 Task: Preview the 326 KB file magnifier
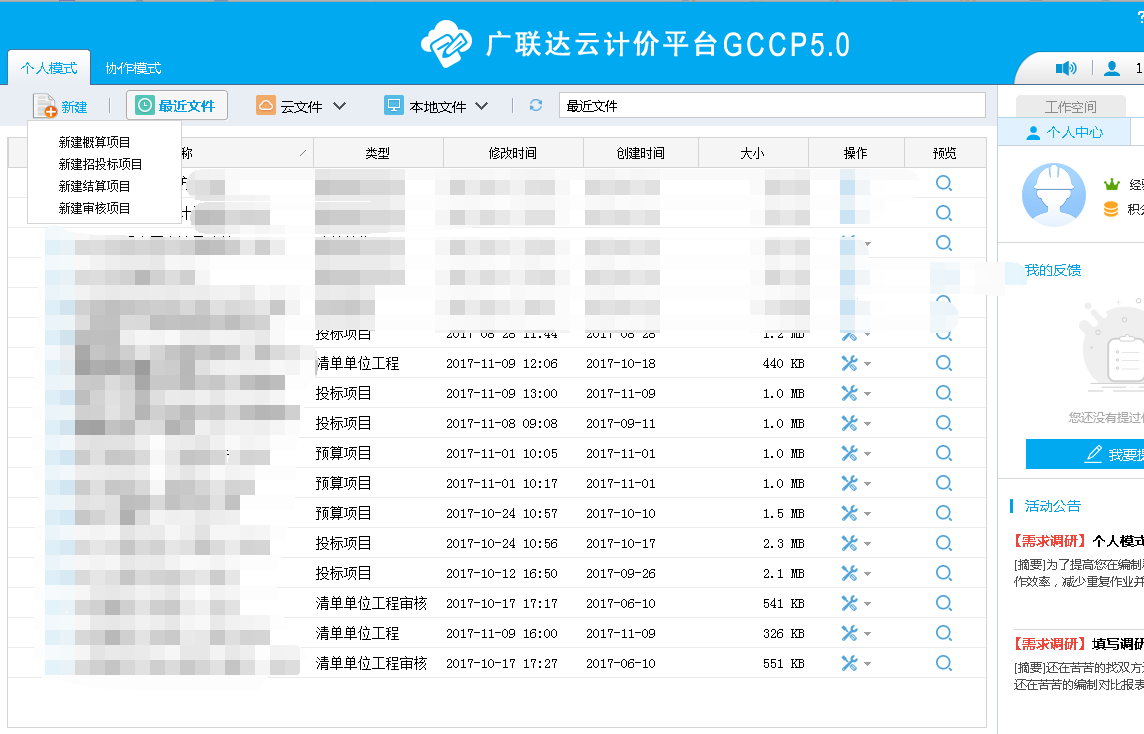point(944,633)
